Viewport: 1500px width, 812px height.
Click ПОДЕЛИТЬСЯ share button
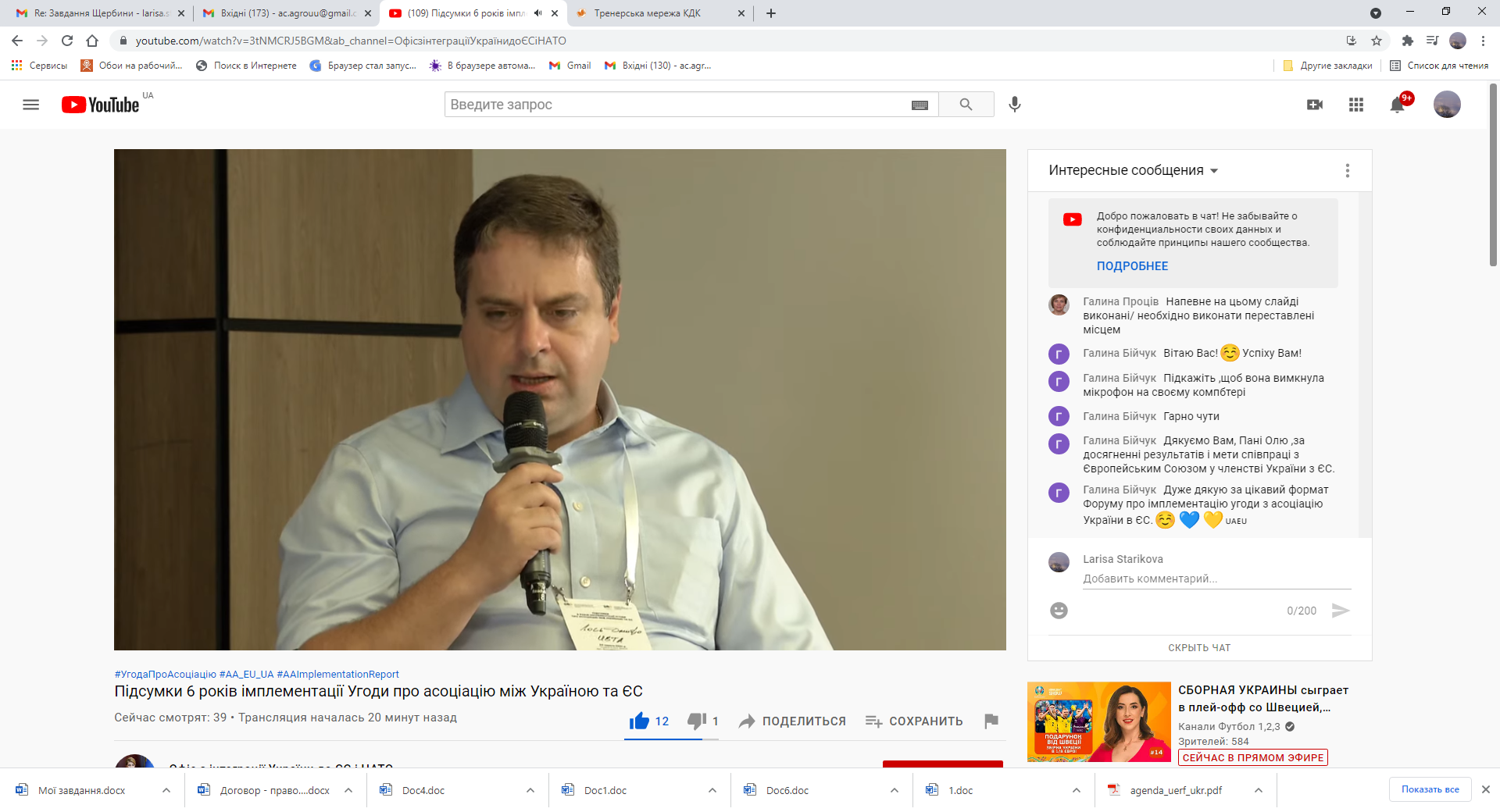click(792, 721)
